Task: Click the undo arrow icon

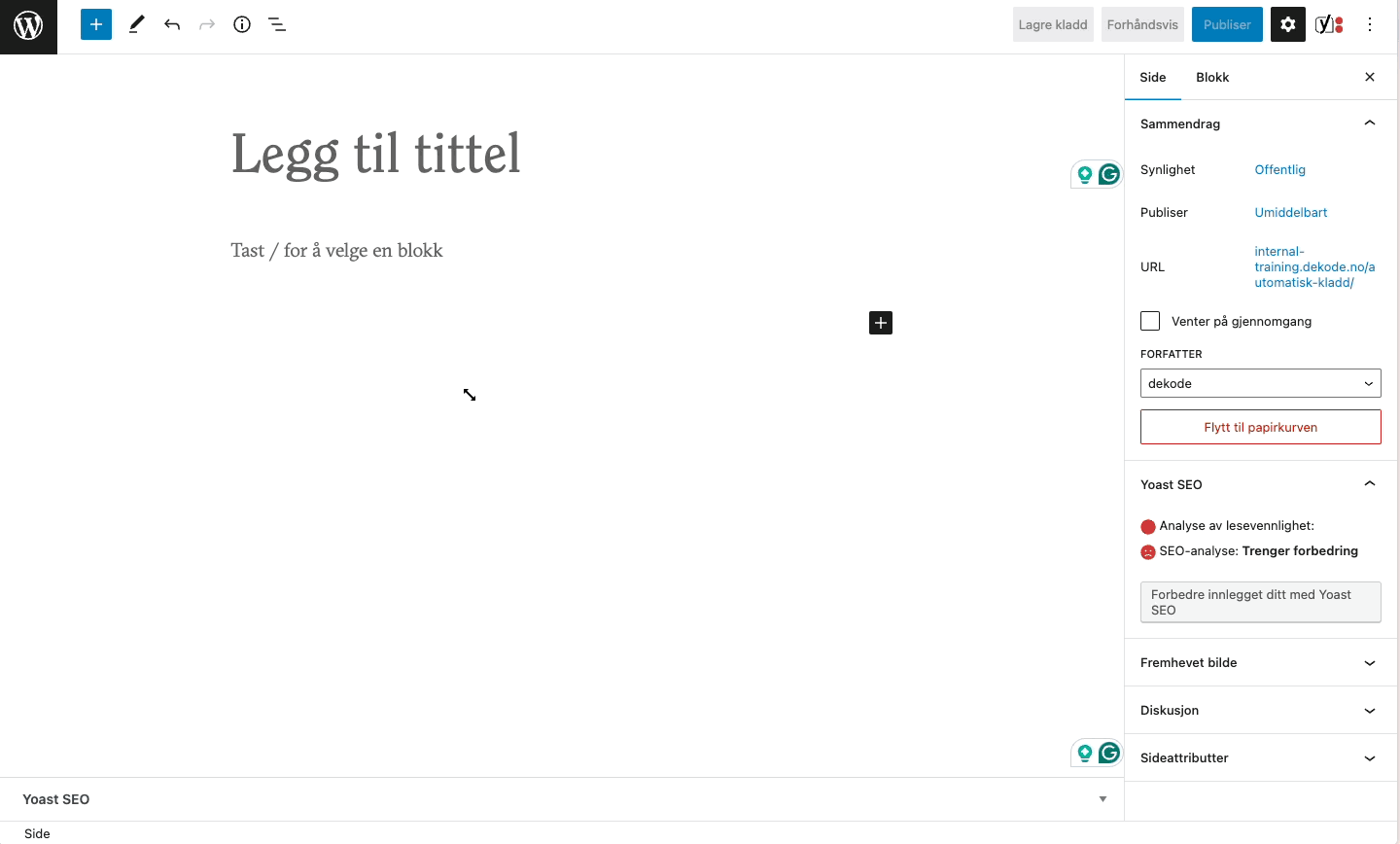Action: pos(172,24)
